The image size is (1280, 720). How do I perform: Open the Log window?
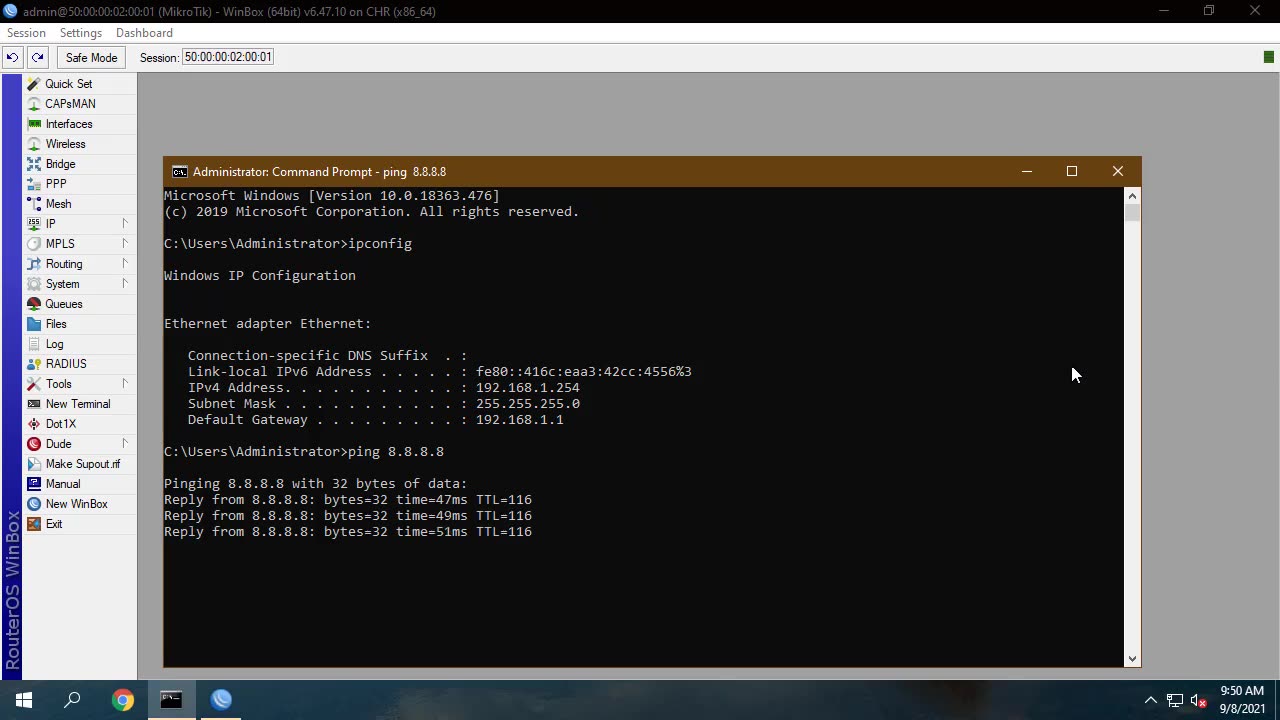tap(54, 344)
